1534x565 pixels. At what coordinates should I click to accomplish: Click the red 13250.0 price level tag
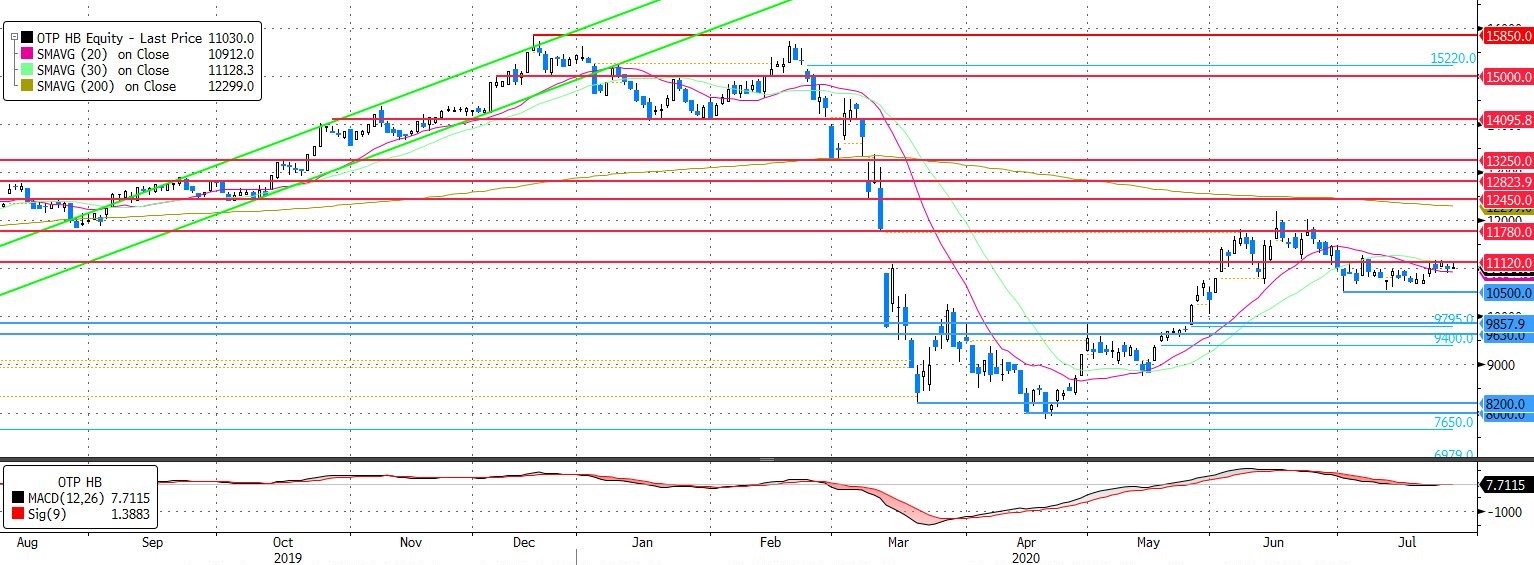(x=1508, y=160)
